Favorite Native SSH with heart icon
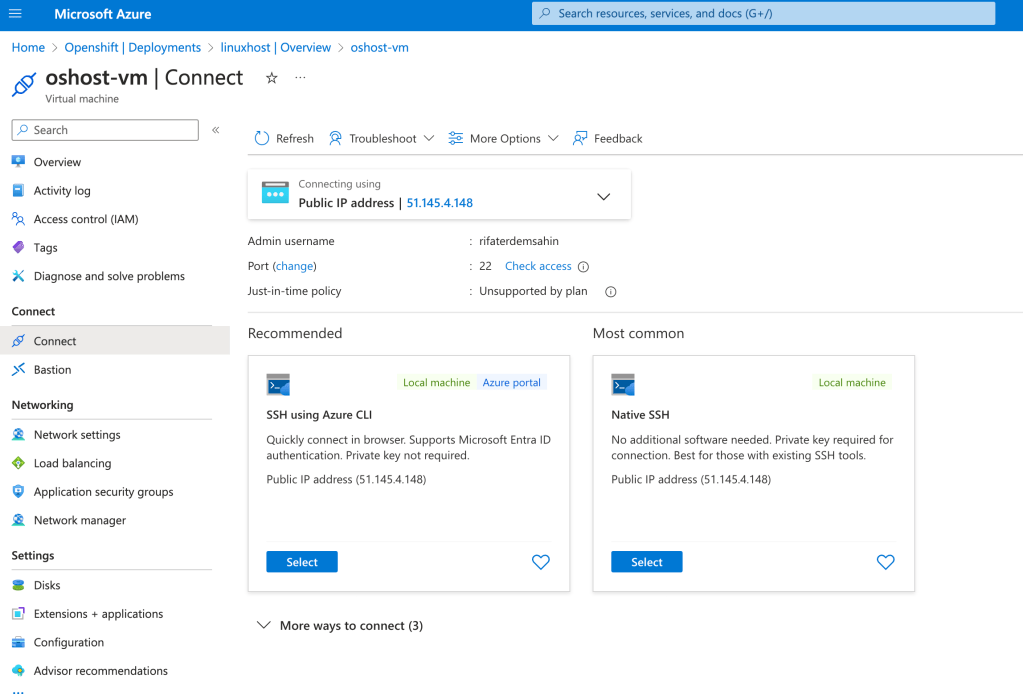 pyautogui.click(x=885, y=562)
